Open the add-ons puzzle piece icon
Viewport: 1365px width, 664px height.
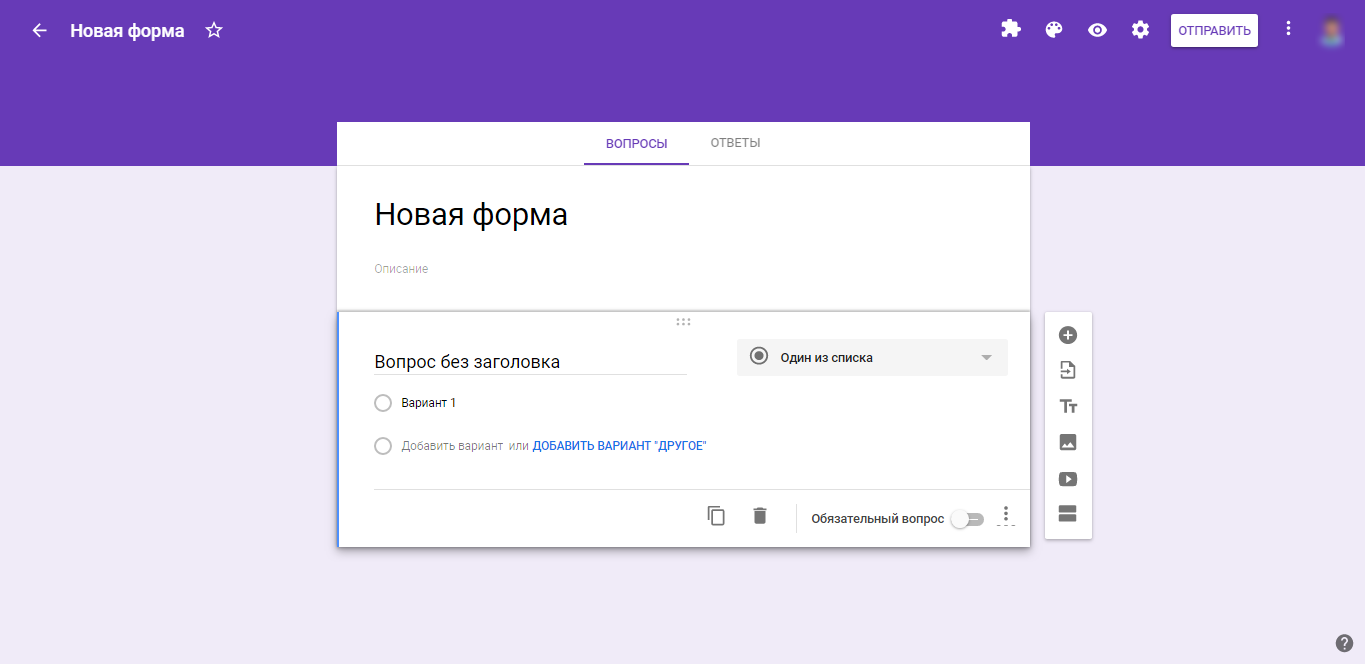click(x=1011, y=30)
